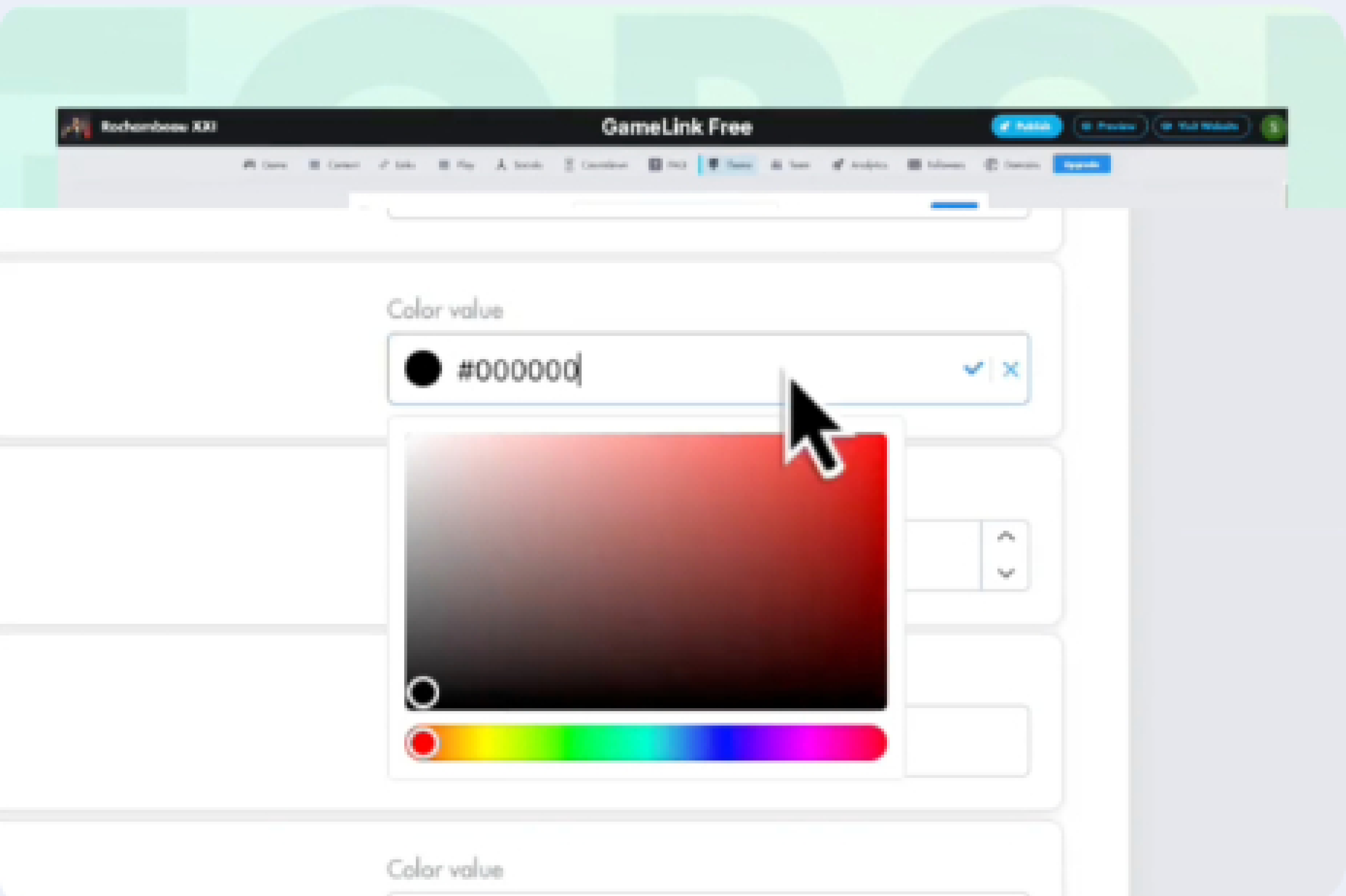Screen dimensions: 1346x896
Task: Click the Preview button
Action: coord(1109,127)
